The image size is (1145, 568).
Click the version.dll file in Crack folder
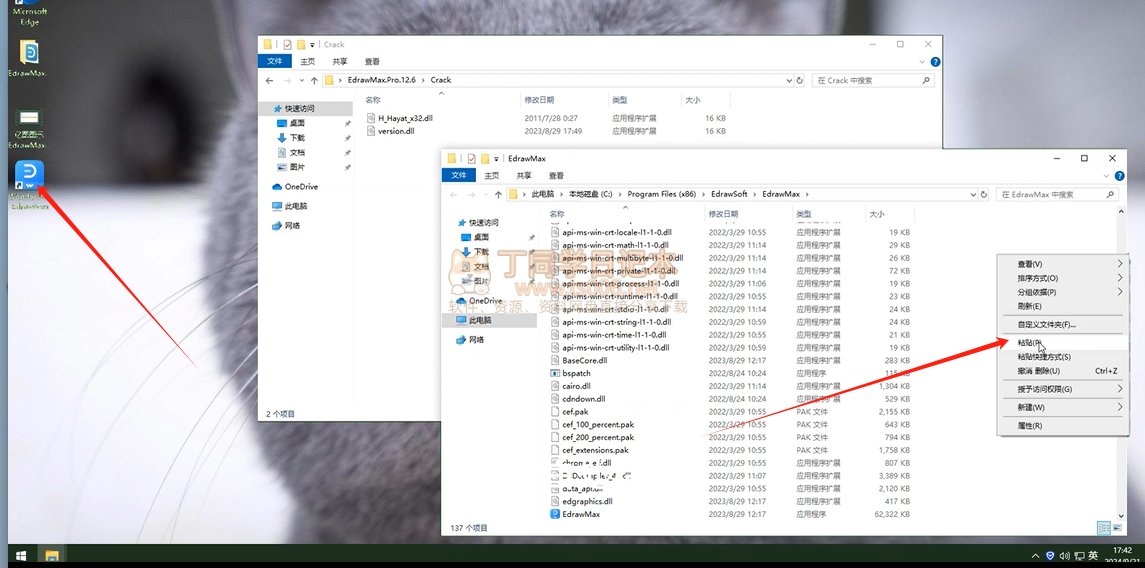(x=396, y=131)
